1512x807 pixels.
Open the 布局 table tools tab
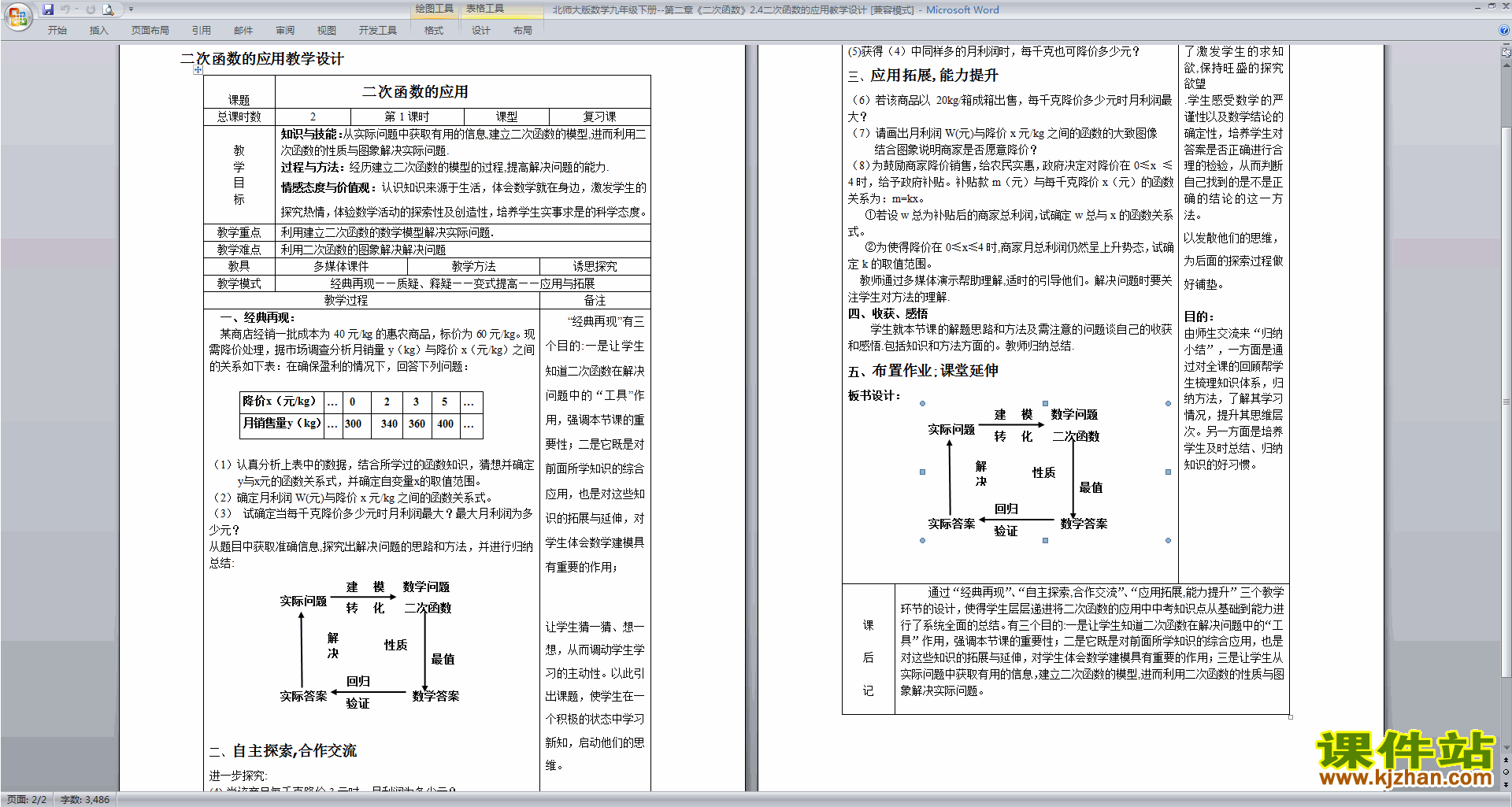(522, 30)
